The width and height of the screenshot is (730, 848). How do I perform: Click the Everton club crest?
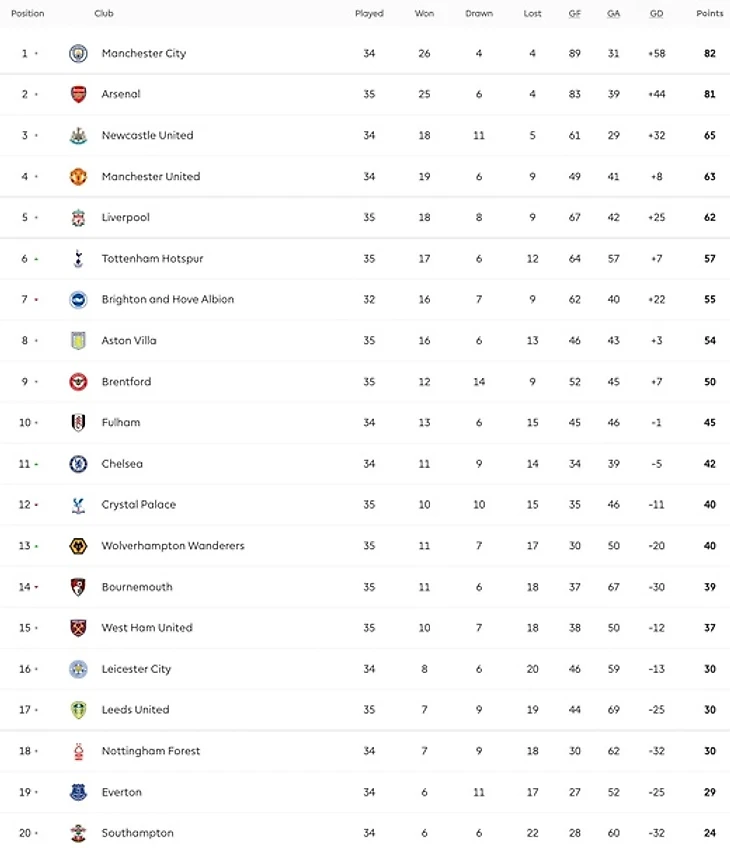(78, 792)
